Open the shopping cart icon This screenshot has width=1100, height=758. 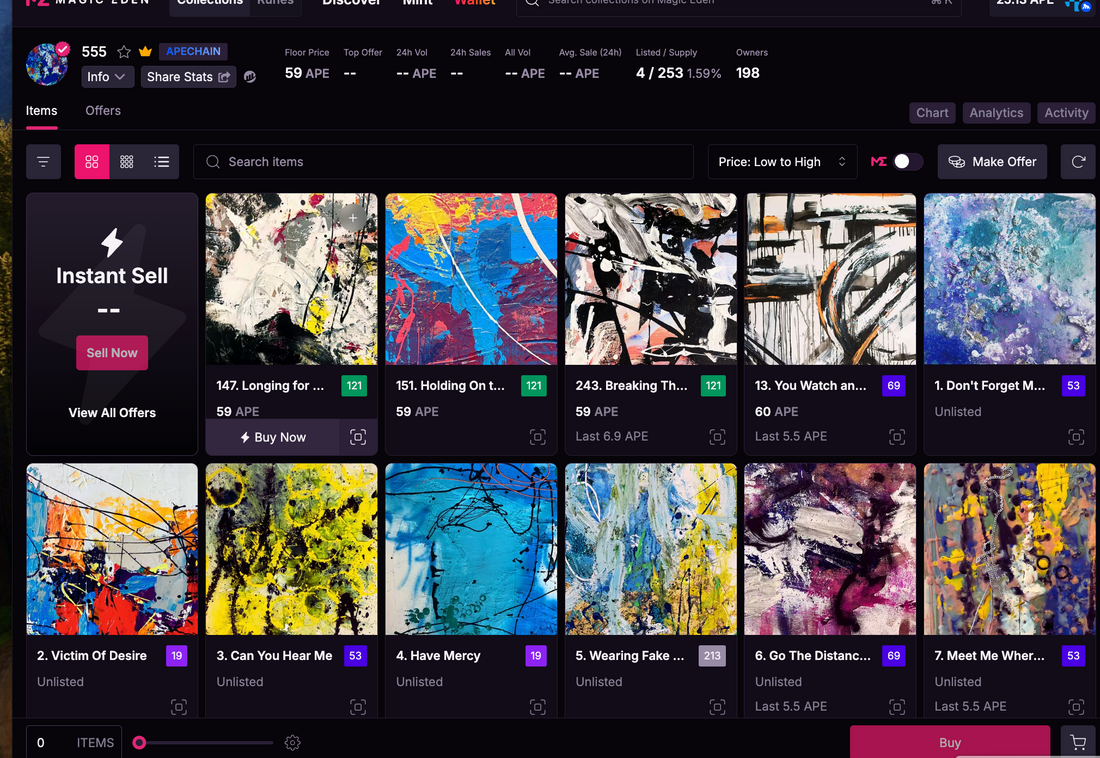point(1078,742)
